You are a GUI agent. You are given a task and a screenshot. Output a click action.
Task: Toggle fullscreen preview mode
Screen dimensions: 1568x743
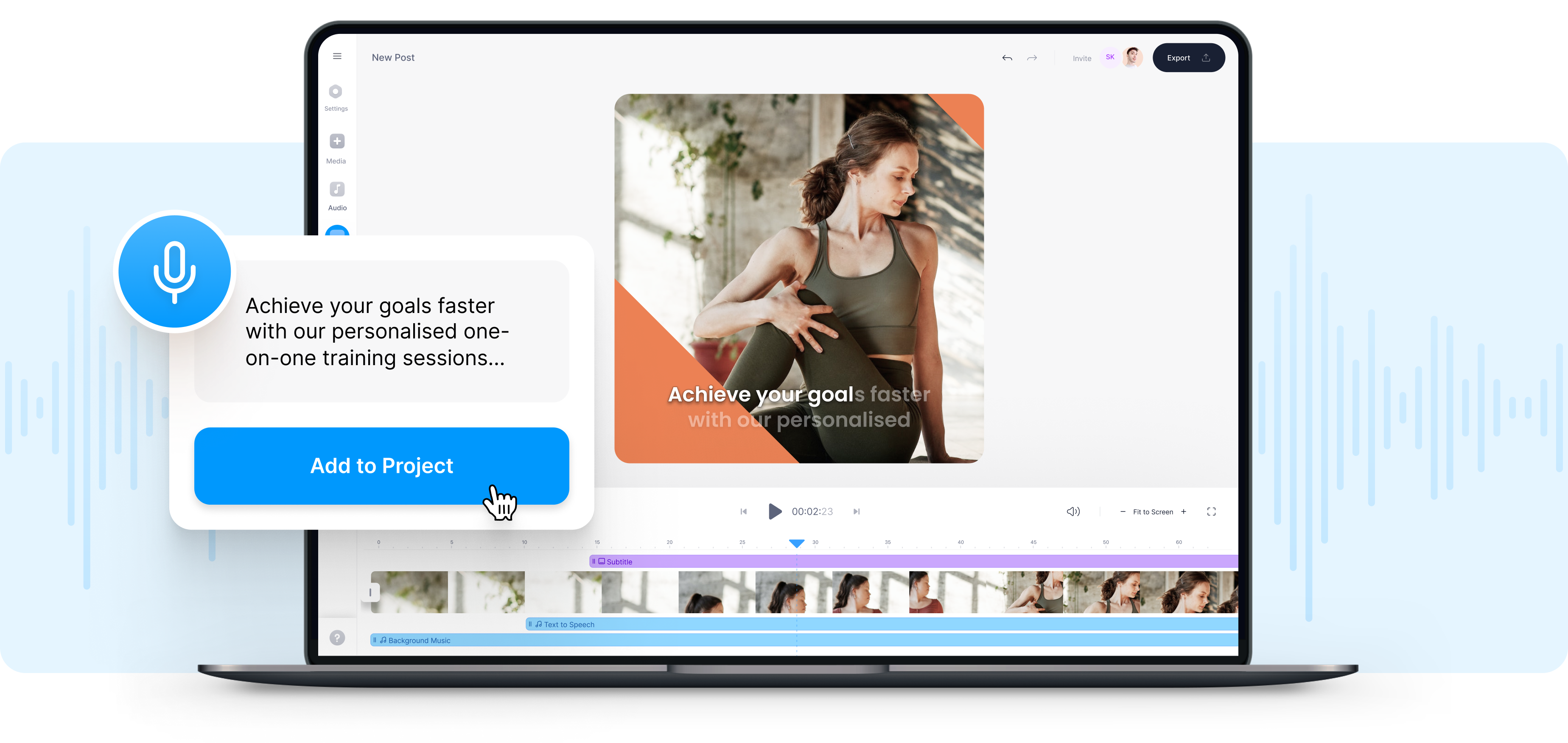(1211, 511)
